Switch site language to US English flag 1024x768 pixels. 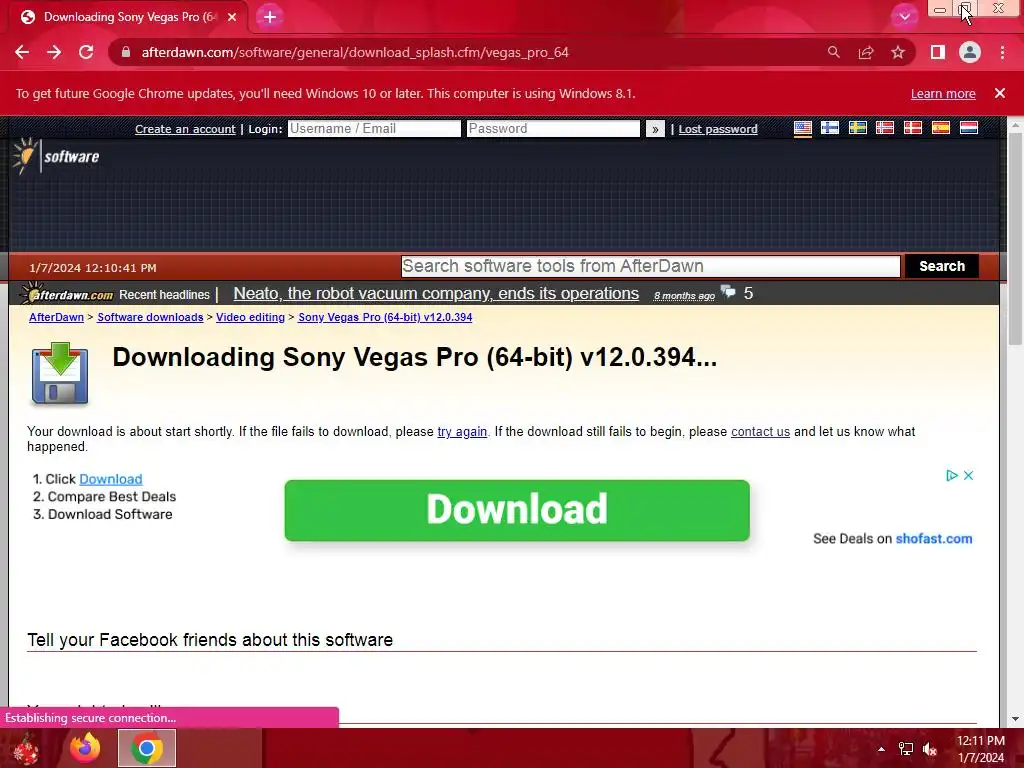point(803,128)
